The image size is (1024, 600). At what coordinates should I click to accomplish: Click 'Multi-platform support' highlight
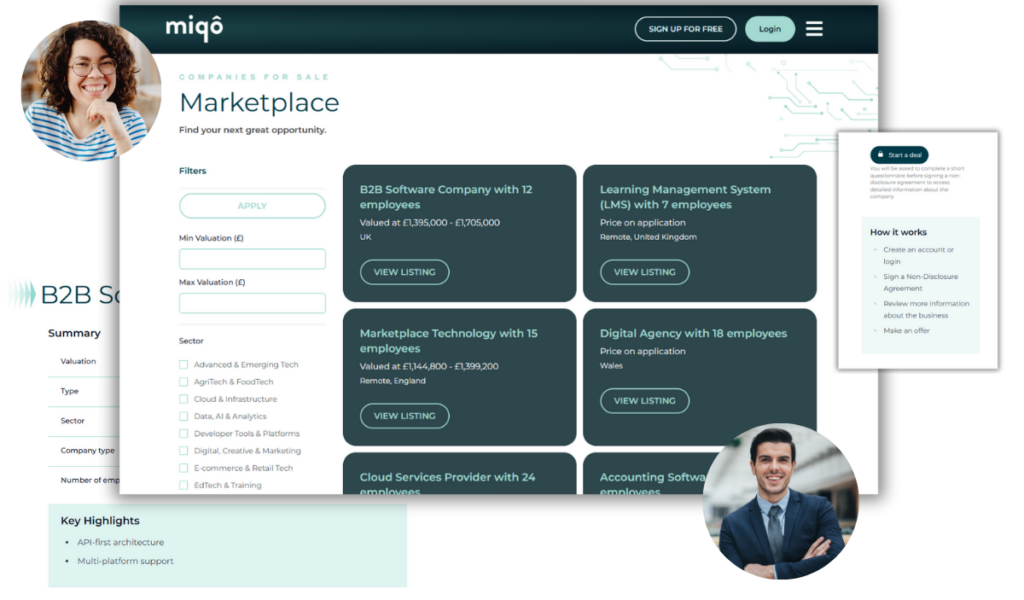coord(125,561)
